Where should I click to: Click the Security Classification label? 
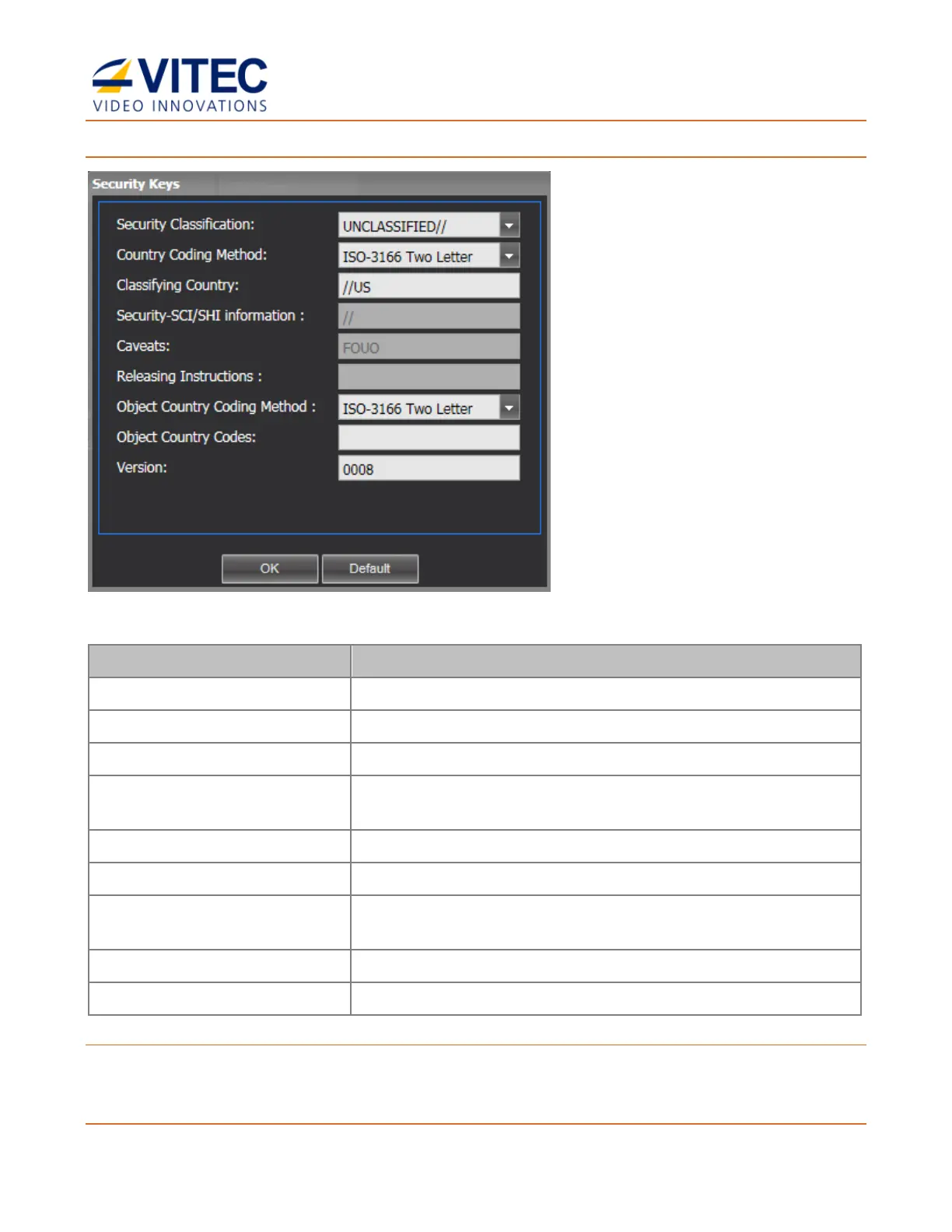tap(185, 224)
